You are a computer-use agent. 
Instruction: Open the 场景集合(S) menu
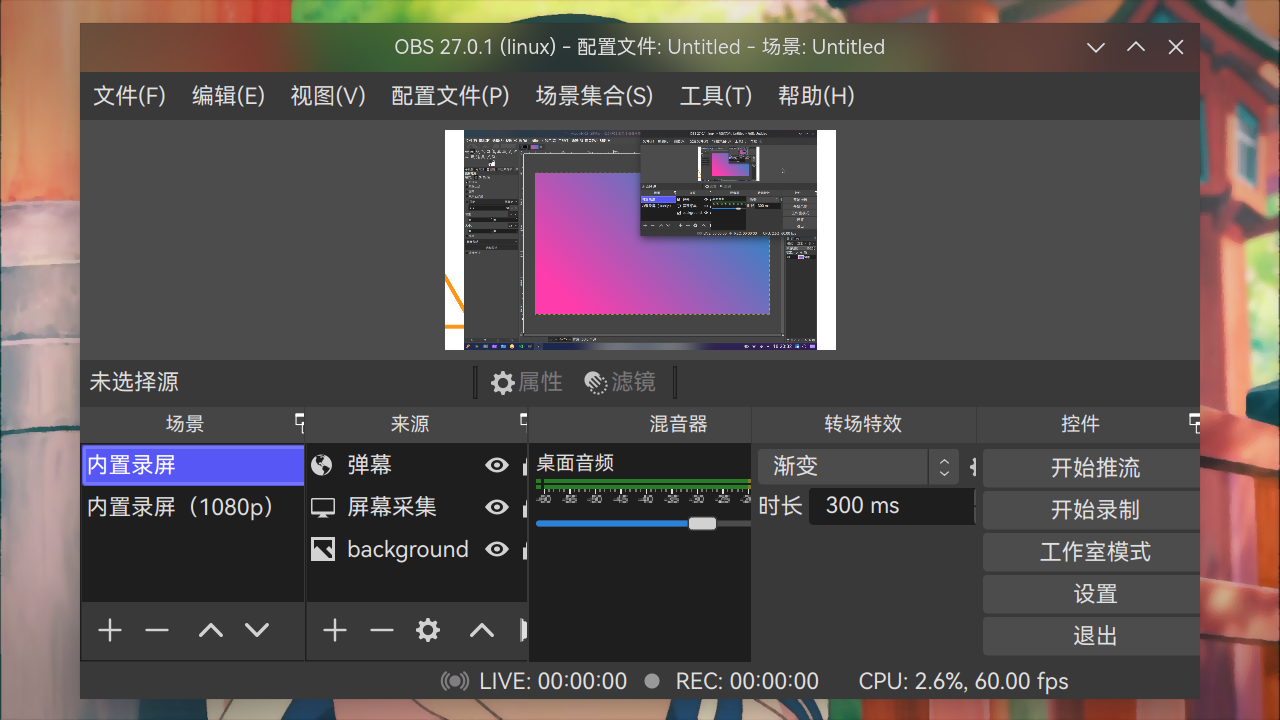click(x=592, y=95)
